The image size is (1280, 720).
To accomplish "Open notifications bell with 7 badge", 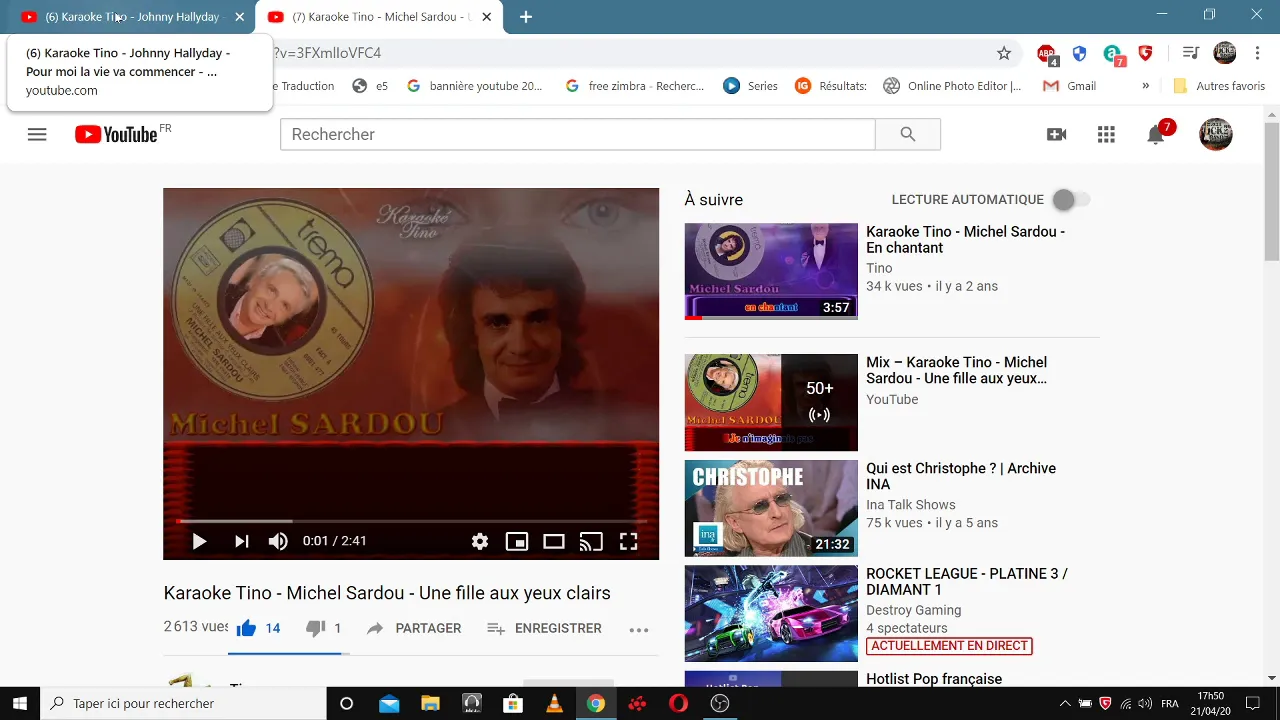I will 1158,133.
